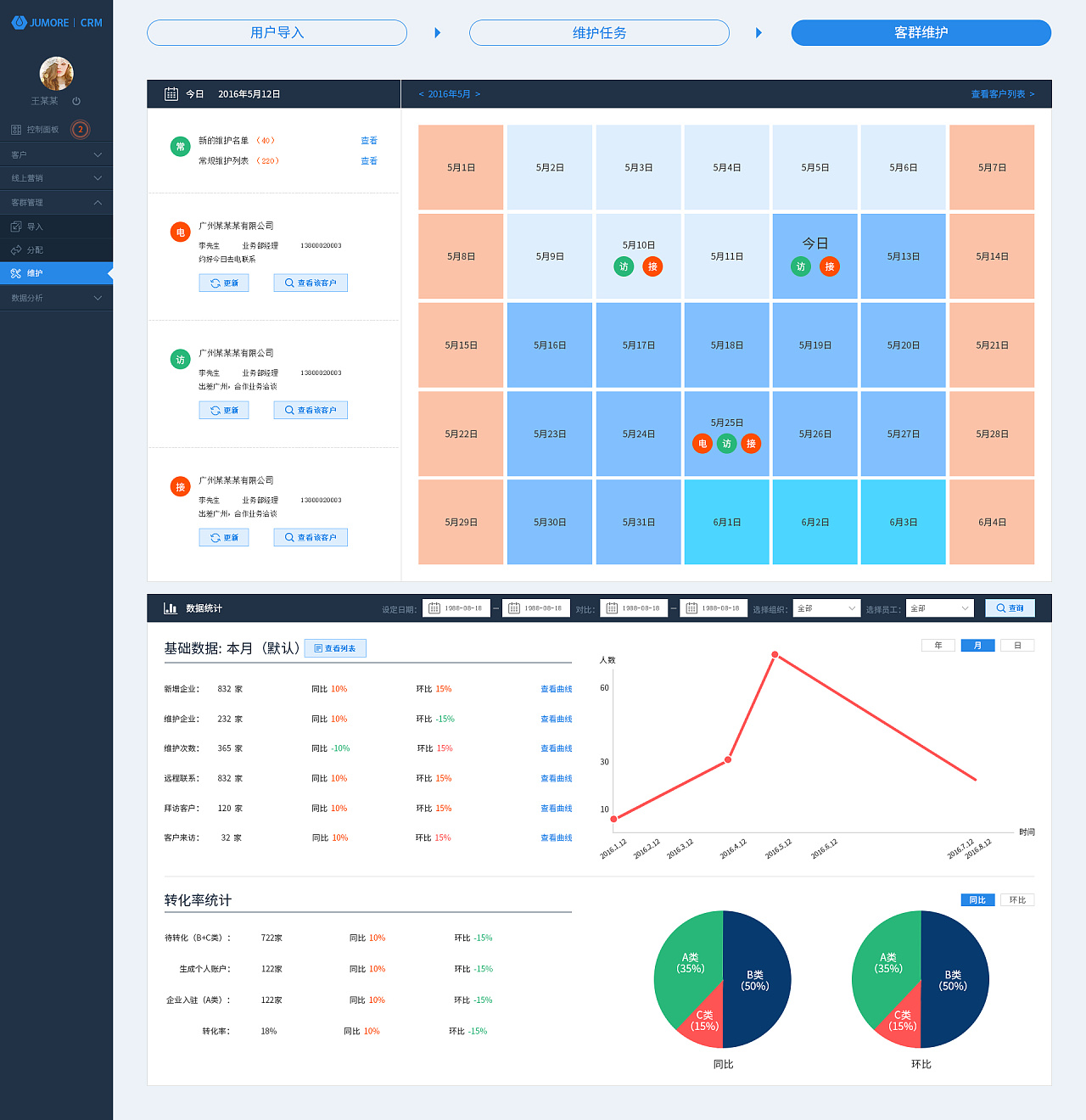Click the 接 marker on 5月25日
1086x1120 pixels.
(x=751, y=444)
